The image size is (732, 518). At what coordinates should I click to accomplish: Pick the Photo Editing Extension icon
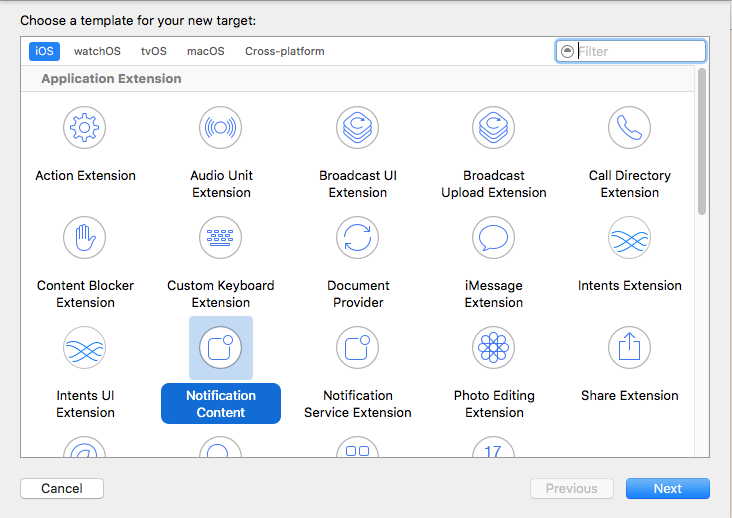coord(493,347)
